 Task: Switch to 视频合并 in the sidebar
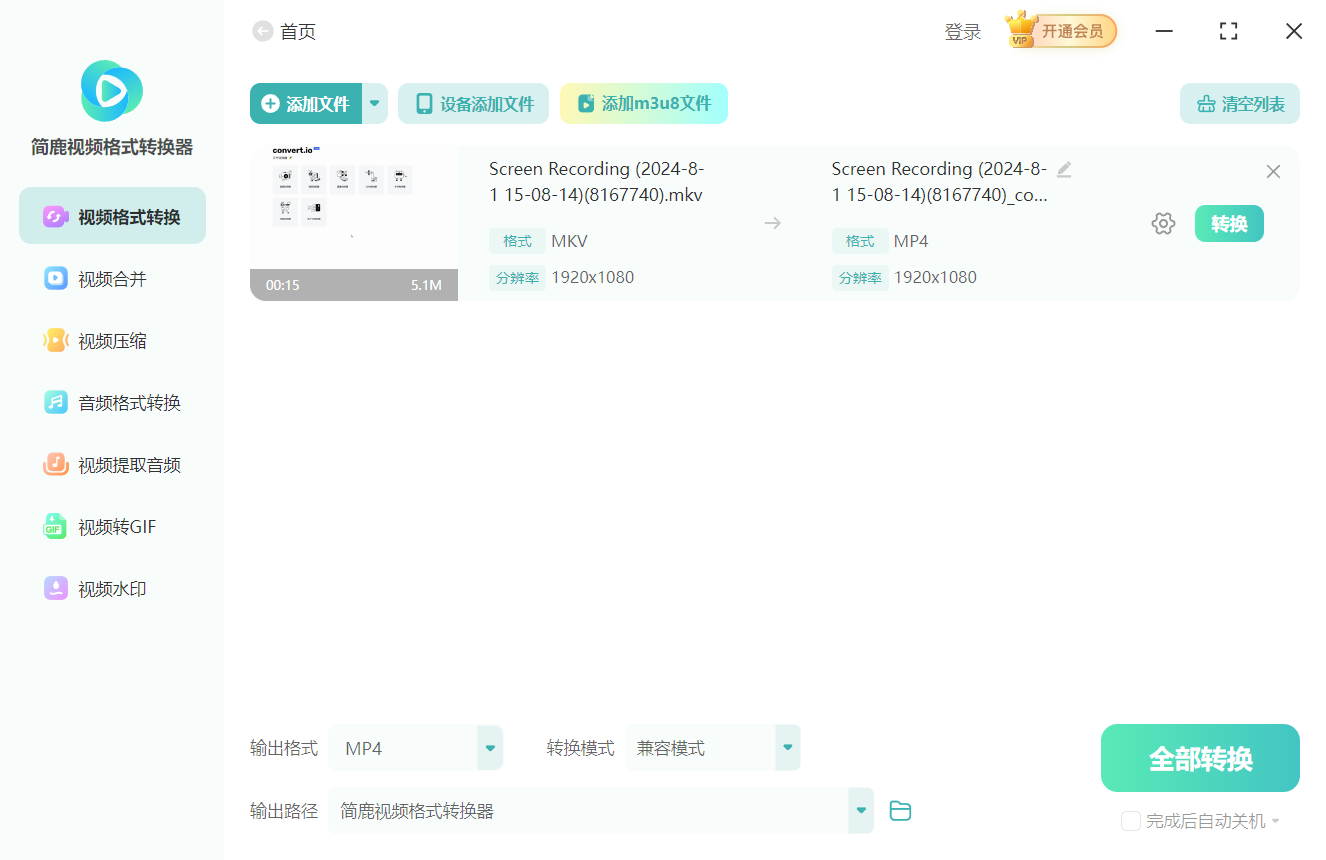coord(112,279)
